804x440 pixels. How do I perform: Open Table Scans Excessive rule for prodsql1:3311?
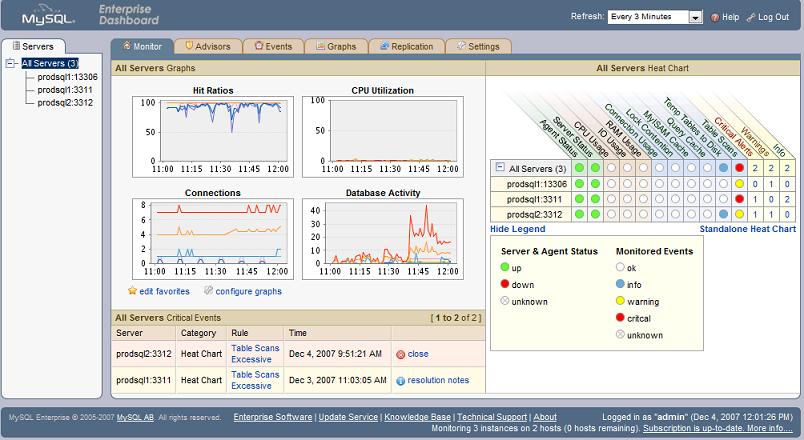tap(255, 380)
